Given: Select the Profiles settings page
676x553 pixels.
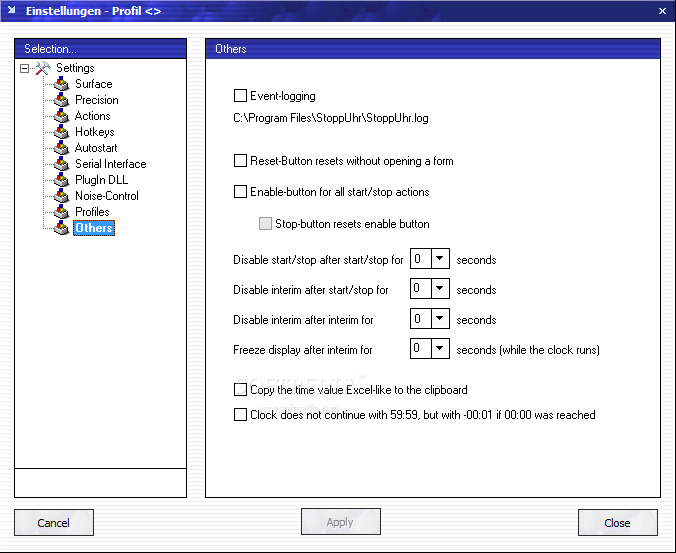Looking at the screenshot, I should click(92, 211).
